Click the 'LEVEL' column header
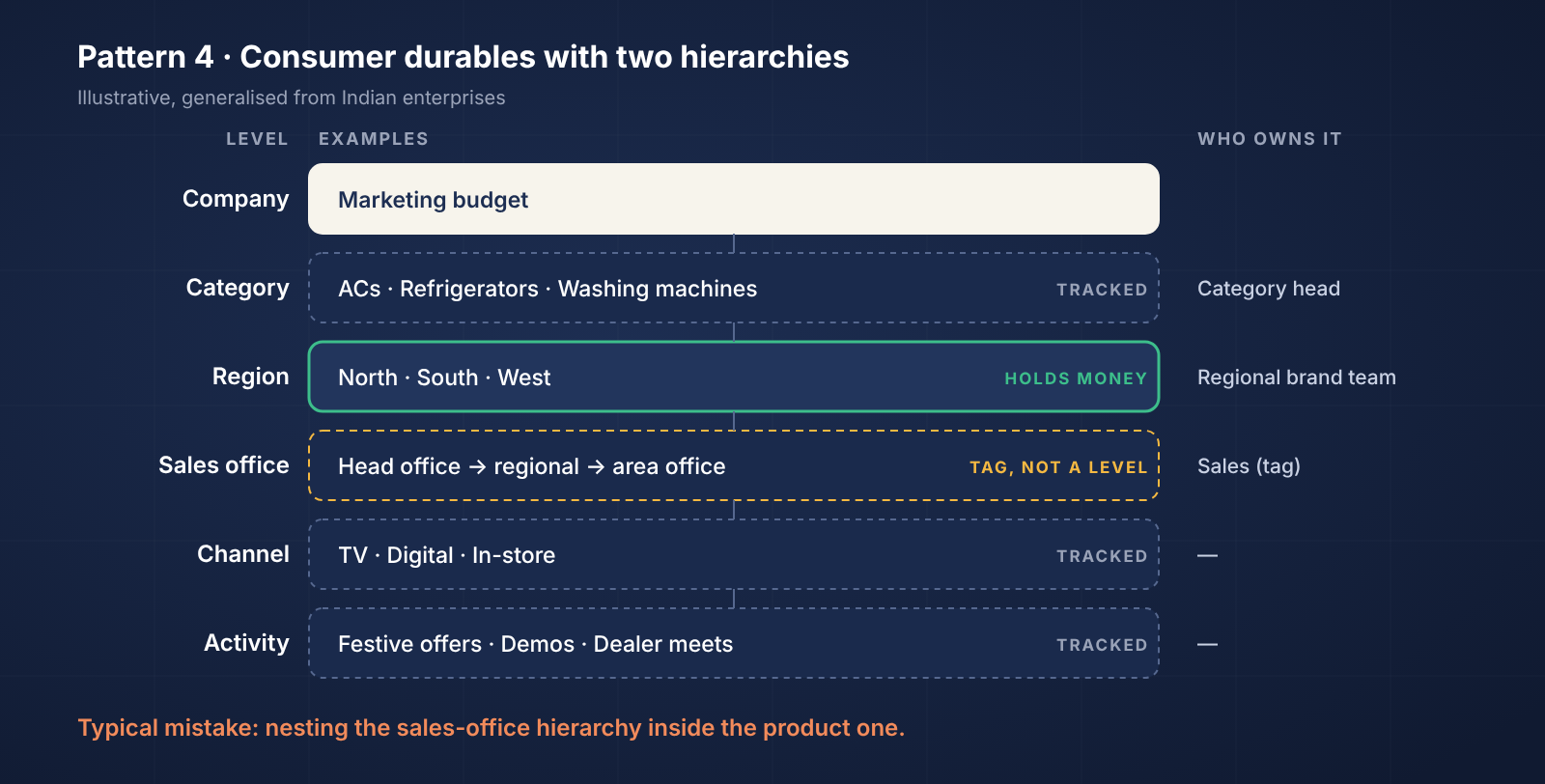Viewport: 1545px width, 784px height. (x=257, y=139)
